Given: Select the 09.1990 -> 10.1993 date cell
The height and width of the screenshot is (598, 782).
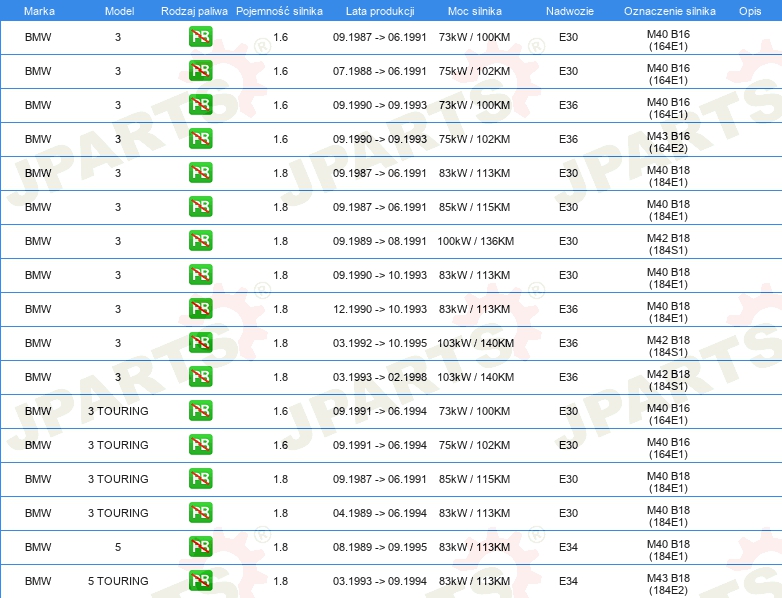Looking at the screenshot, I should click(380, 275).
